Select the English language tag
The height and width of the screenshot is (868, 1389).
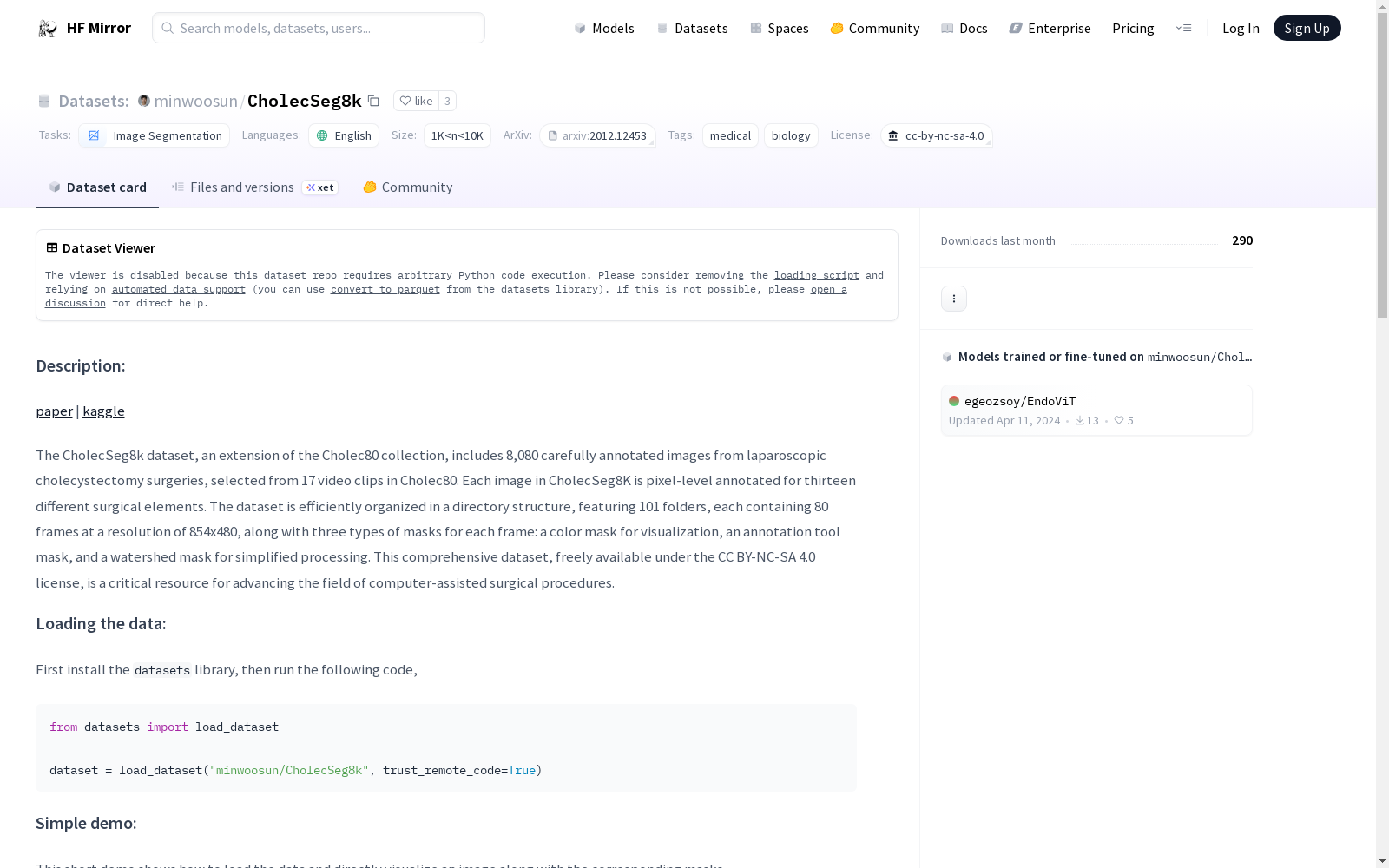[344, 135]
